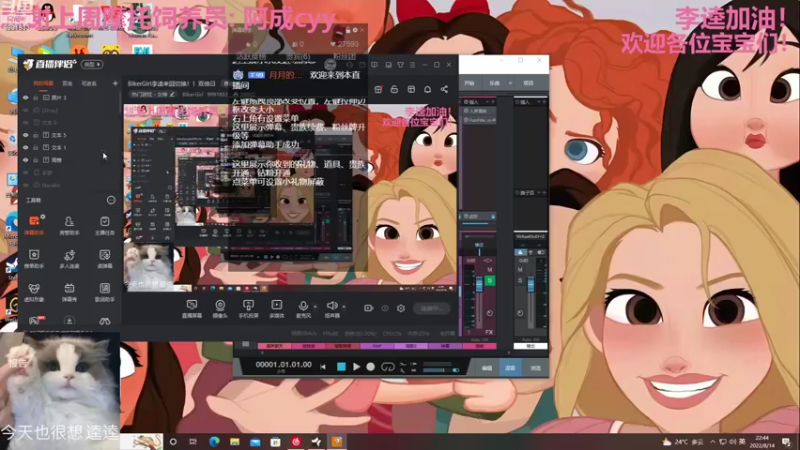Click the 直播中 live status button
Screen dimensions: 800x450
click(432, 308)
